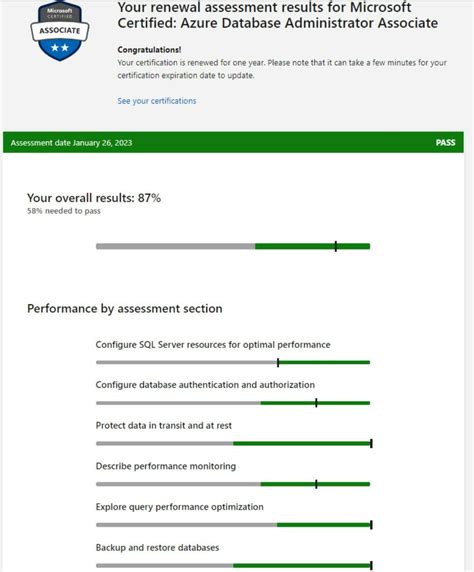
Task: Open the See your certifications link
Action: (157, 101)
